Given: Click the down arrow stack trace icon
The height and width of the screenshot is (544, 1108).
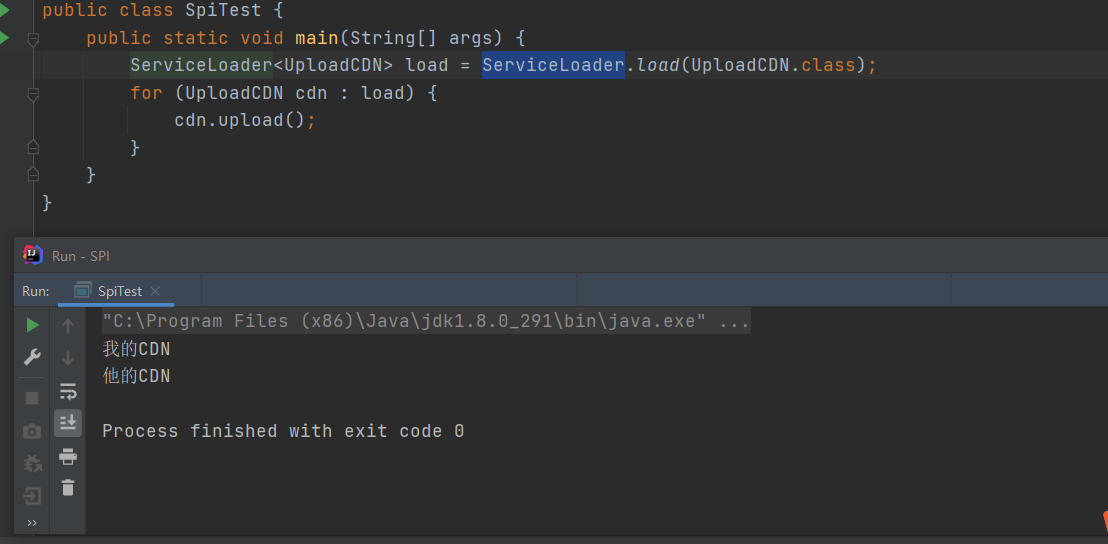Looking at the screenshot, I should (x=68, y=357).
